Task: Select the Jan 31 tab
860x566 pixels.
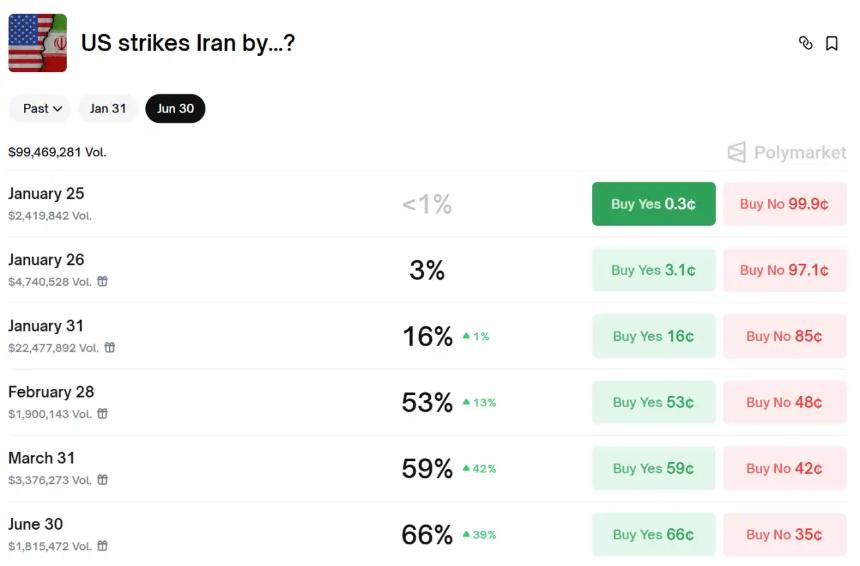Action: pos(108,108)
